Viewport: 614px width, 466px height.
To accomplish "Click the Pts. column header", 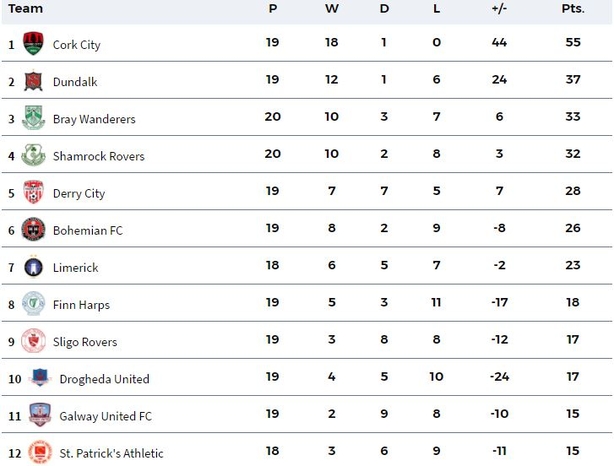I will 573,9.
